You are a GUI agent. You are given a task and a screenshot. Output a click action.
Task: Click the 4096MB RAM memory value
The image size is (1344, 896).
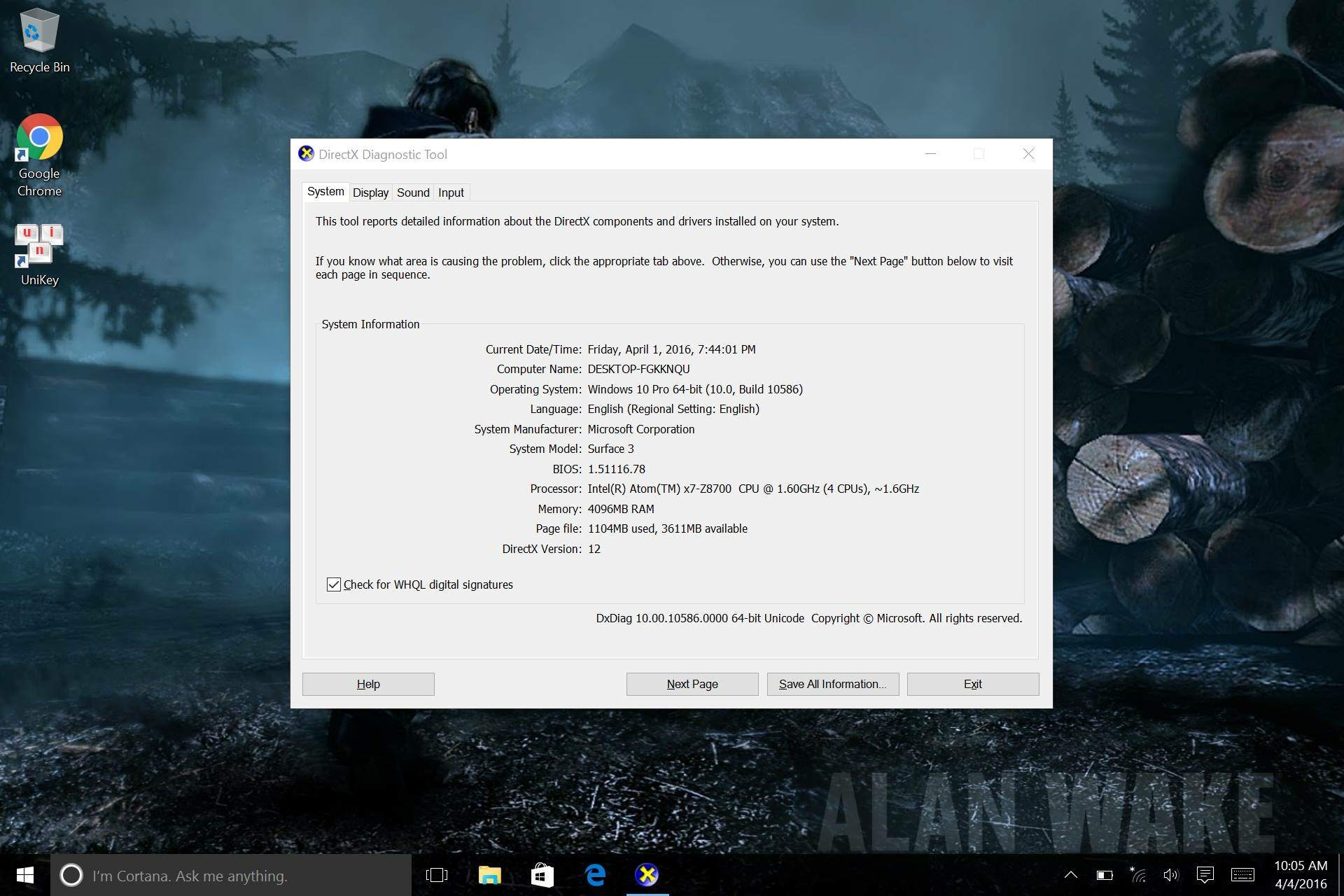coord(621,509)
